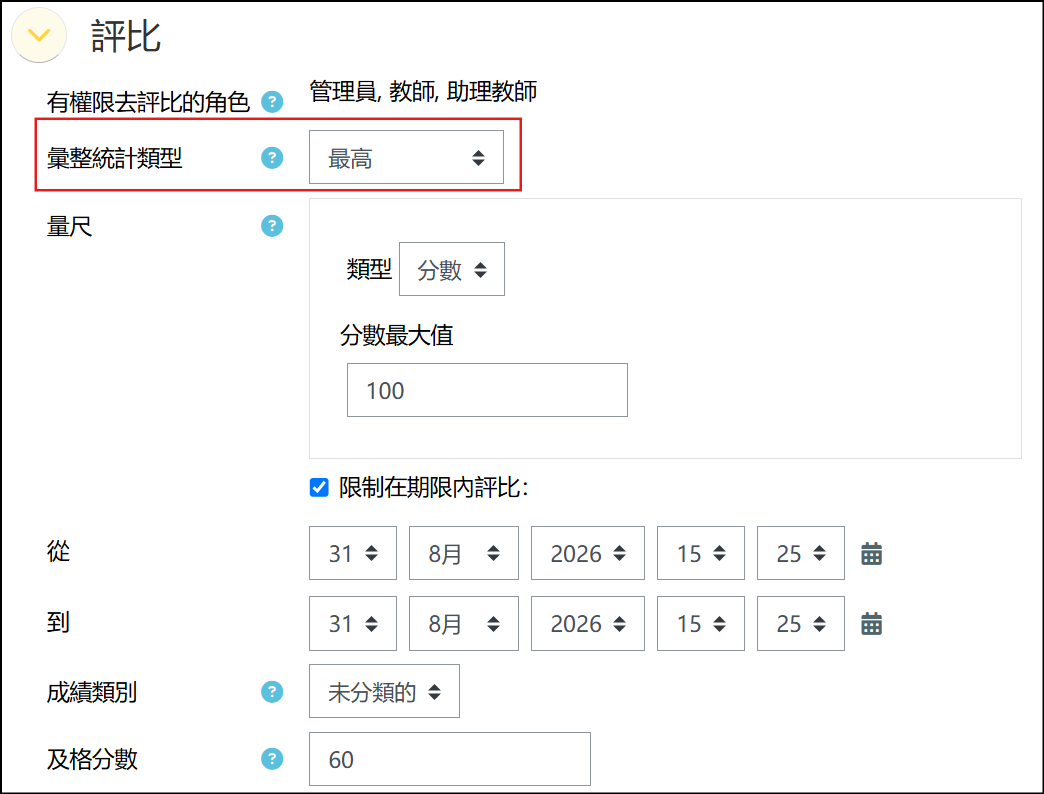Click the 管理員, 教師, 助理教師 roles text
This screenshot has height=794, width=1044.
pos(423,91)
